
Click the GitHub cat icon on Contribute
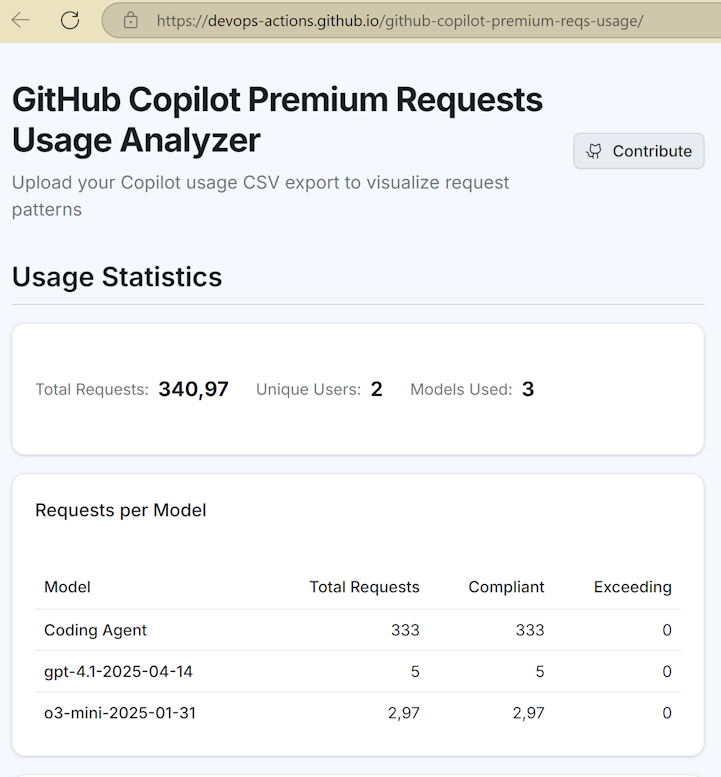point(594,151)
